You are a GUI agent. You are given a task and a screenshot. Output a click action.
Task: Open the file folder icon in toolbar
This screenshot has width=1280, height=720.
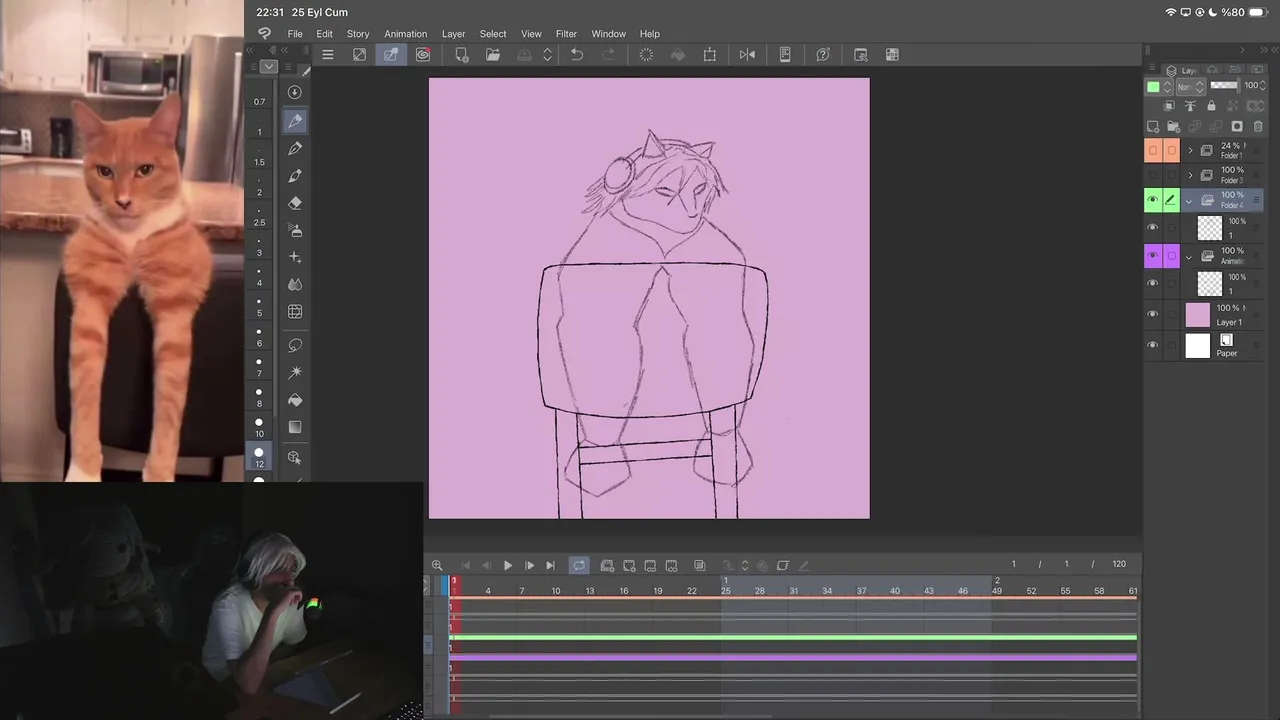[x=493, y=55]
